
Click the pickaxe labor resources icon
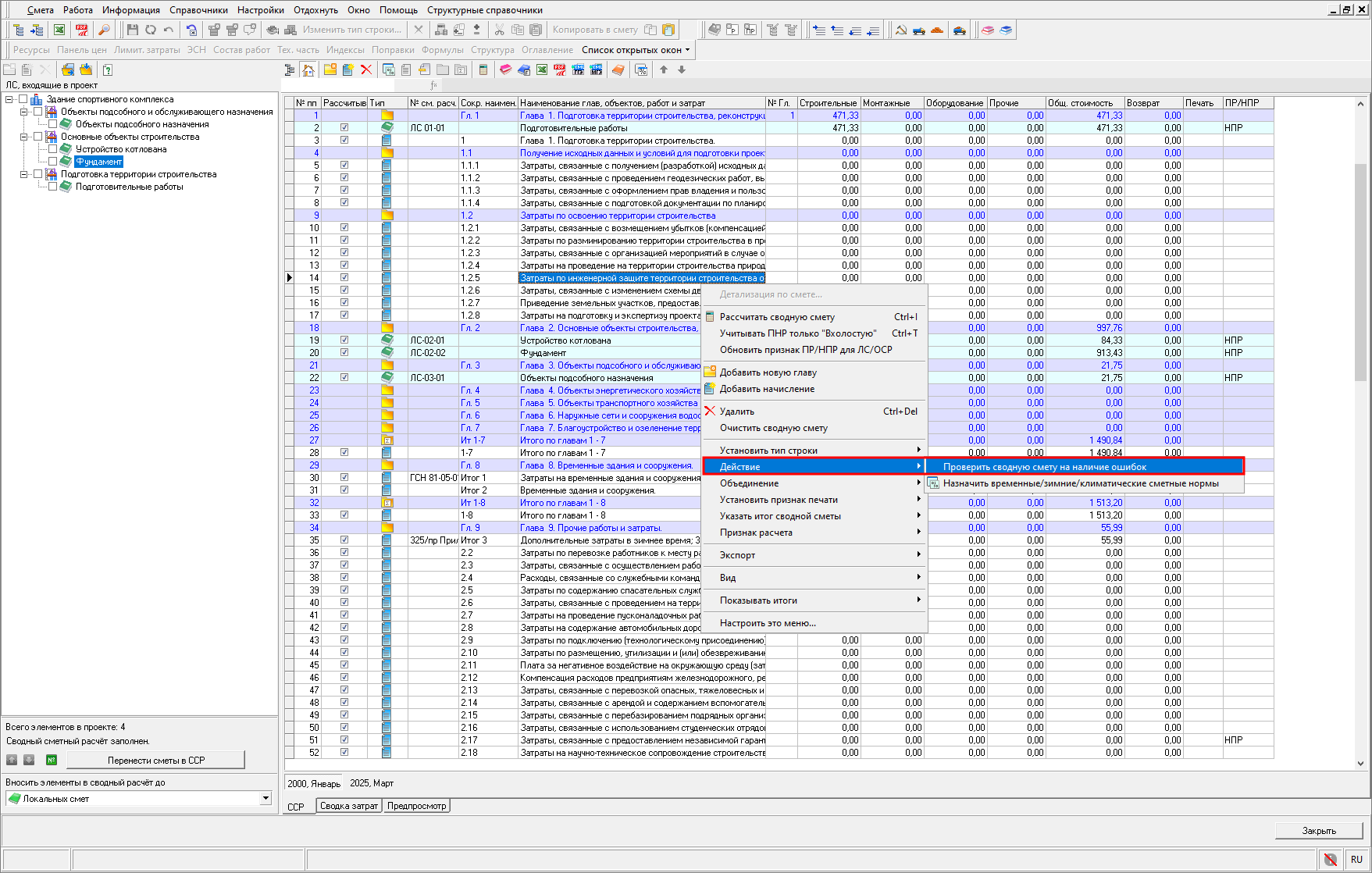coord(900,30)
